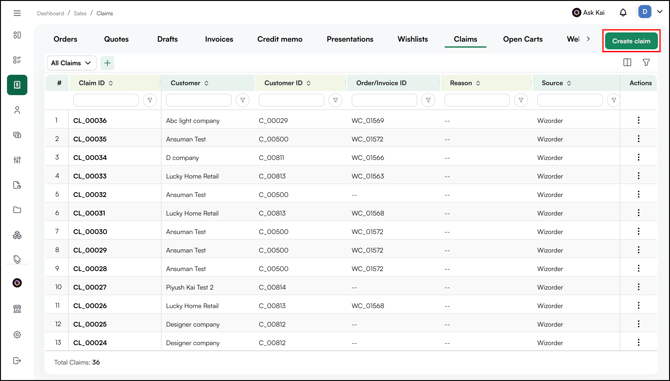Viewport: 670px width, 381px height.
Task: Expand the All Claims dropdown
Action: point(71,63)
